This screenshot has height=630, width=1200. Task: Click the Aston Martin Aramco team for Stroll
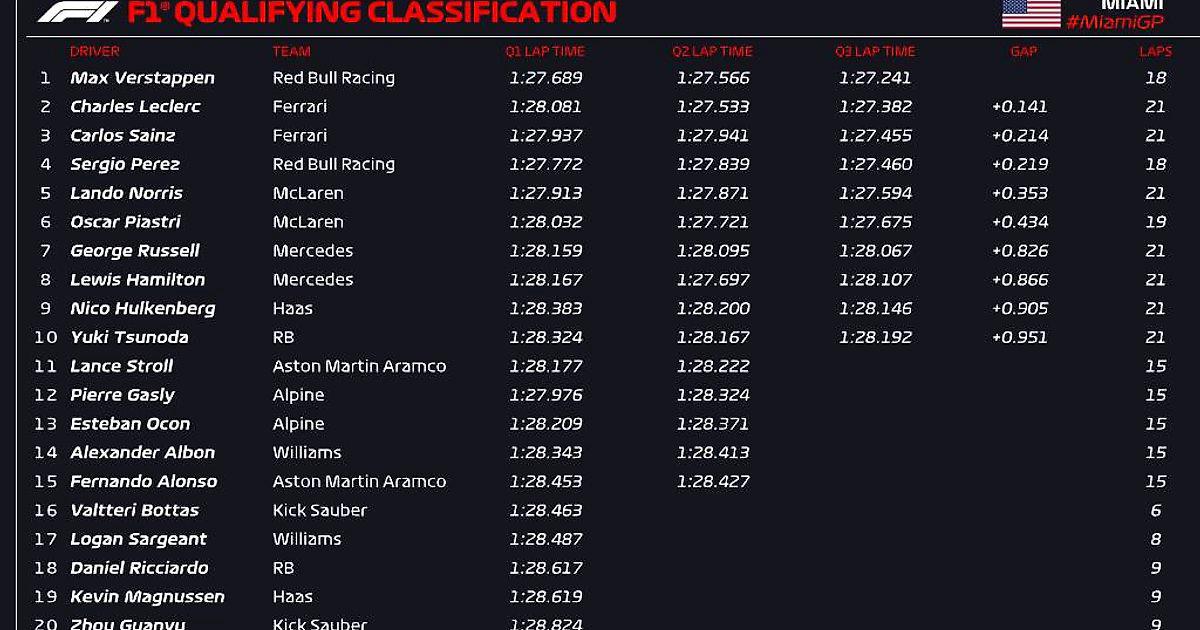coord(359,366)
